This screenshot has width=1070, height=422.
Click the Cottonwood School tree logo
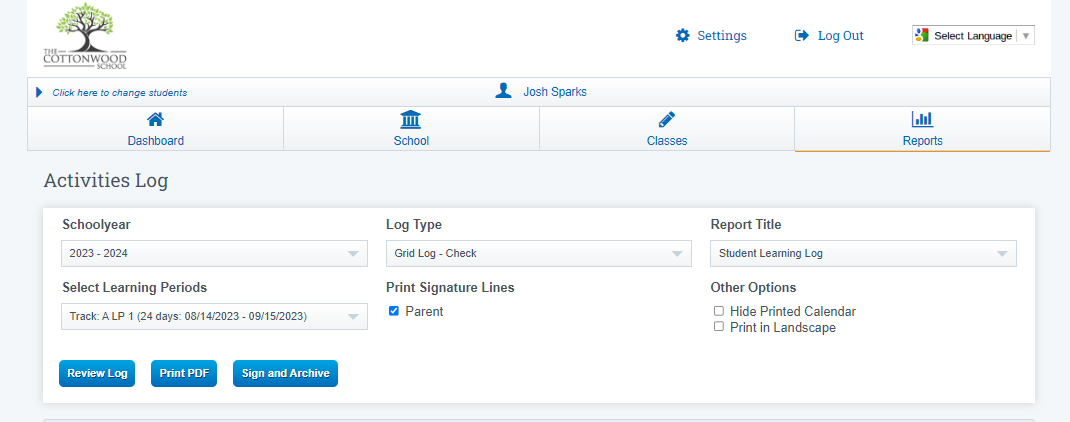click(x=85, y=35)
